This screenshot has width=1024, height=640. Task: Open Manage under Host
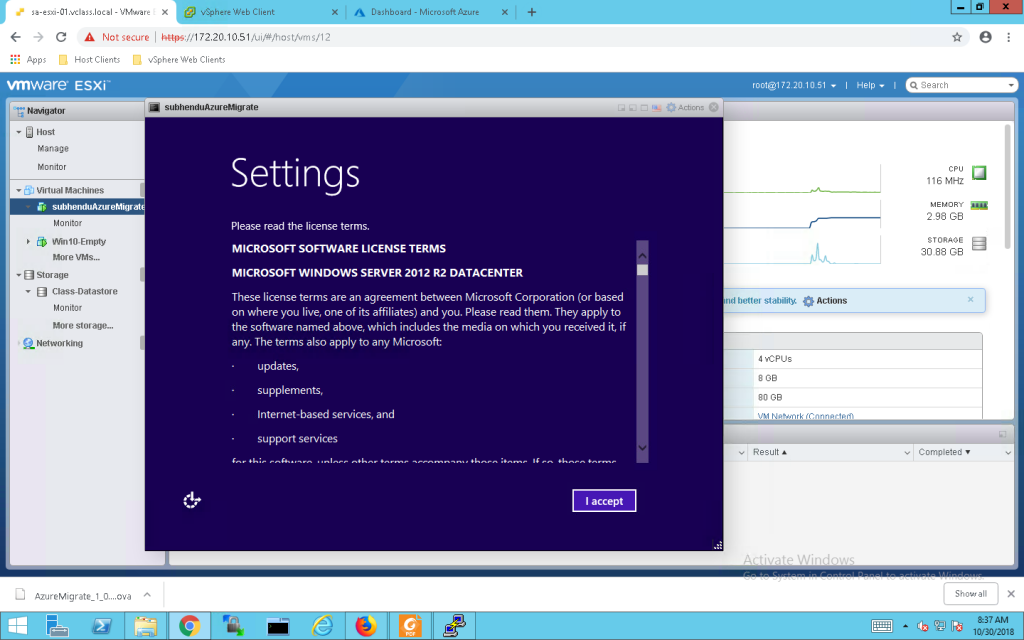53,149
